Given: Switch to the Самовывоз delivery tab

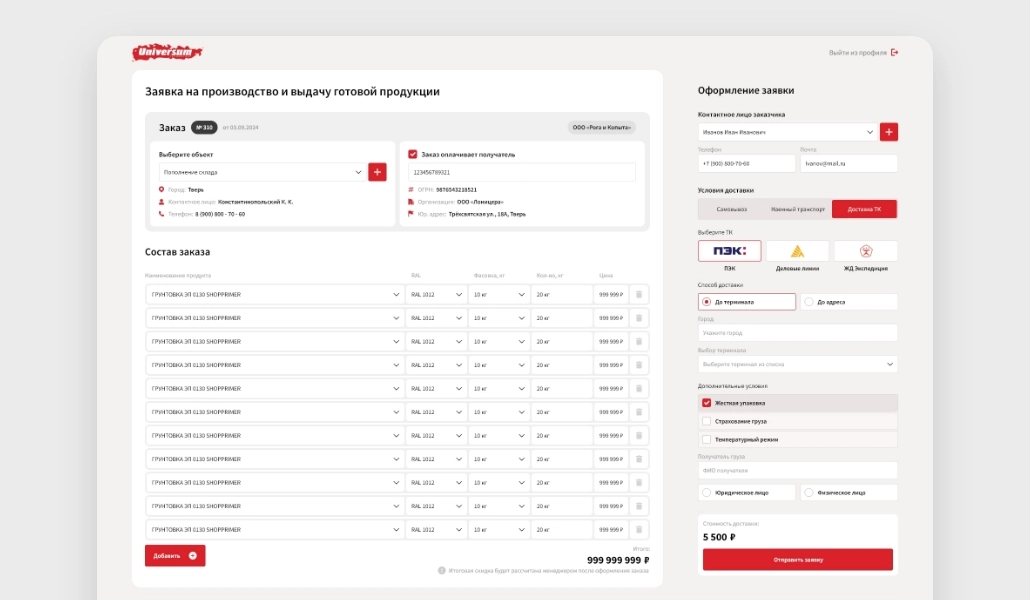Looking at the screenshot, I should [x=731, y=209].
